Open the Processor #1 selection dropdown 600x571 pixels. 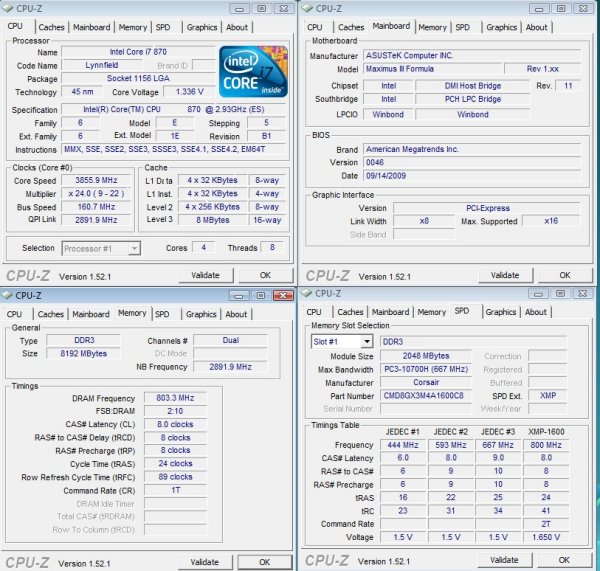pyautogui.click(x=101, y=248)
